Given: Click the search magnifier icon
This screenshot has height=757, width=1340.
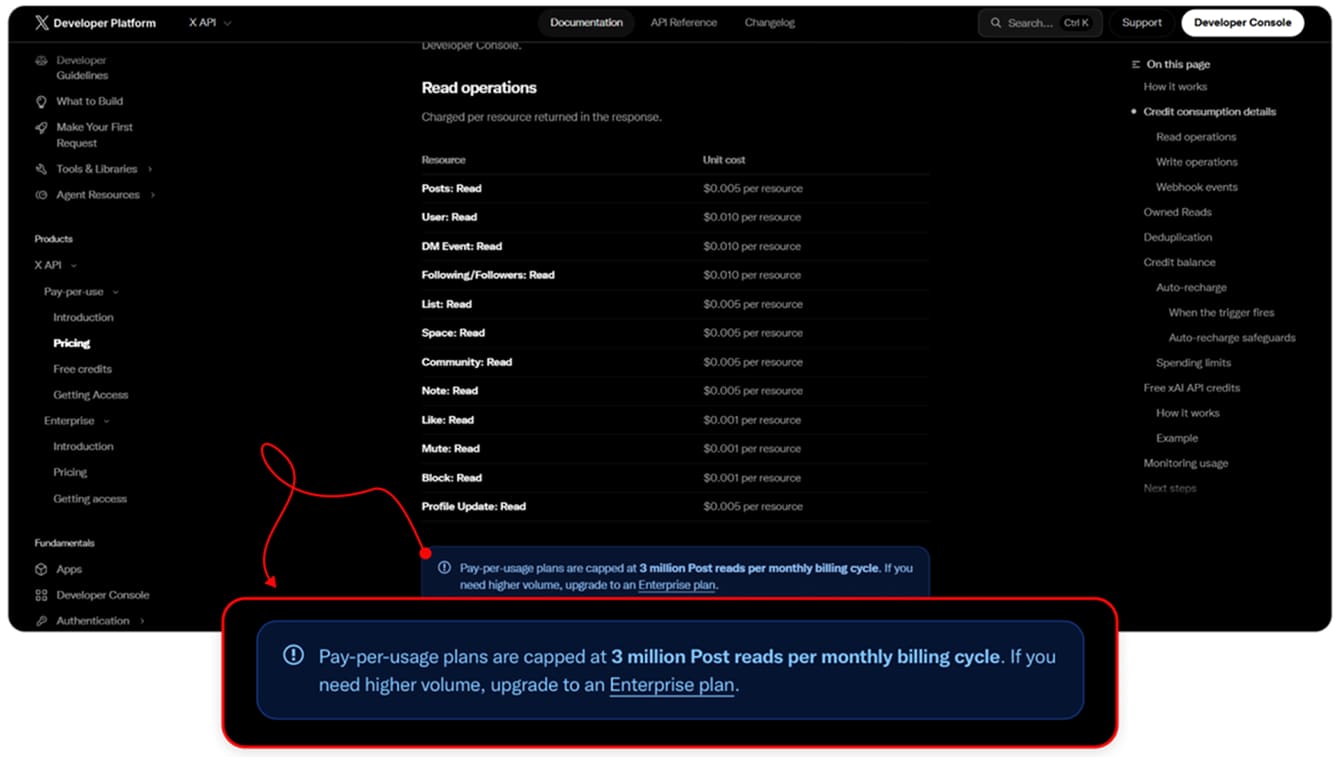Looking at the screenshot, I should 995,23.
